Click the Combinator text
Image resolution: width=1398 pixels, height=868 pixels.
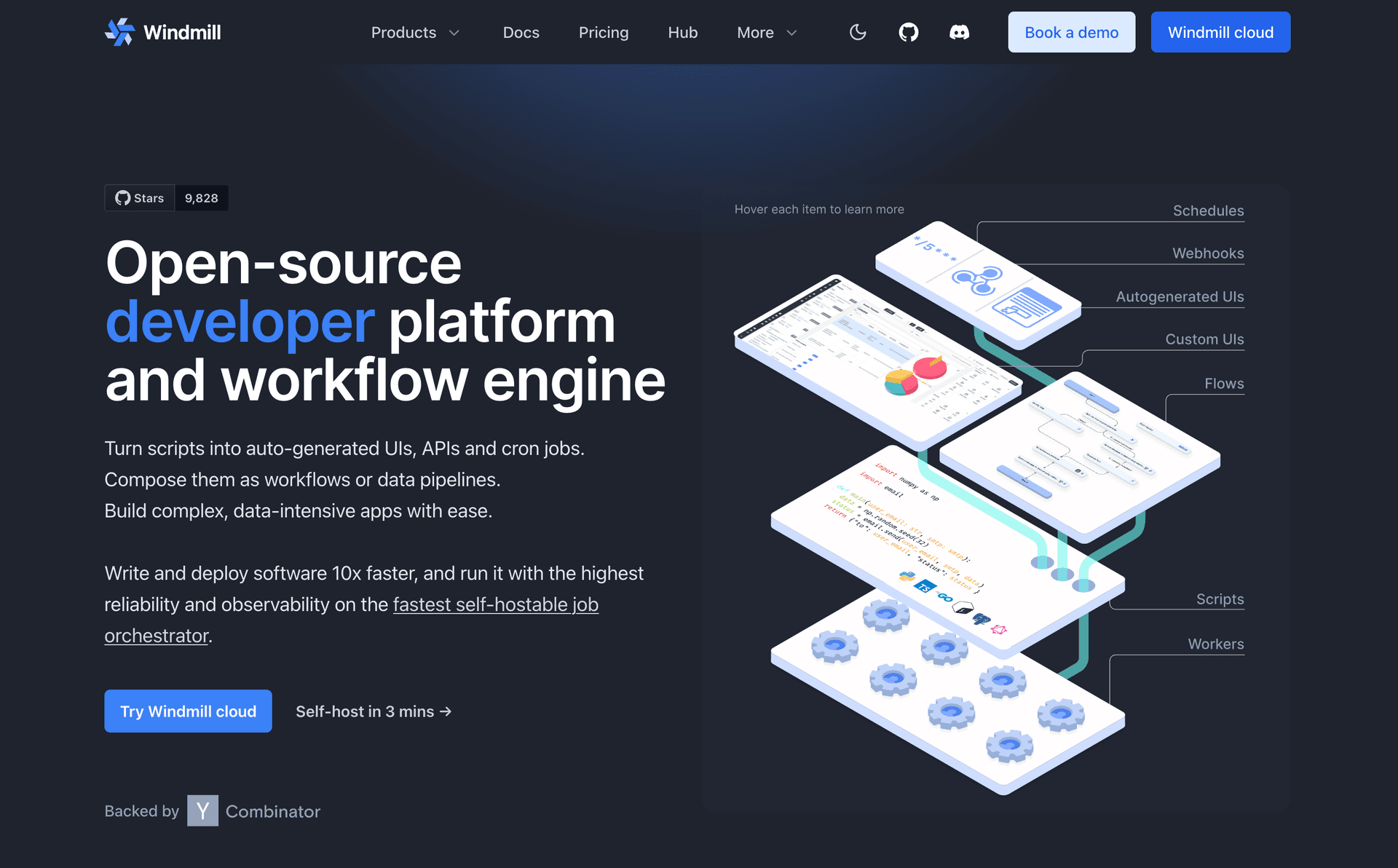[273, 811]
